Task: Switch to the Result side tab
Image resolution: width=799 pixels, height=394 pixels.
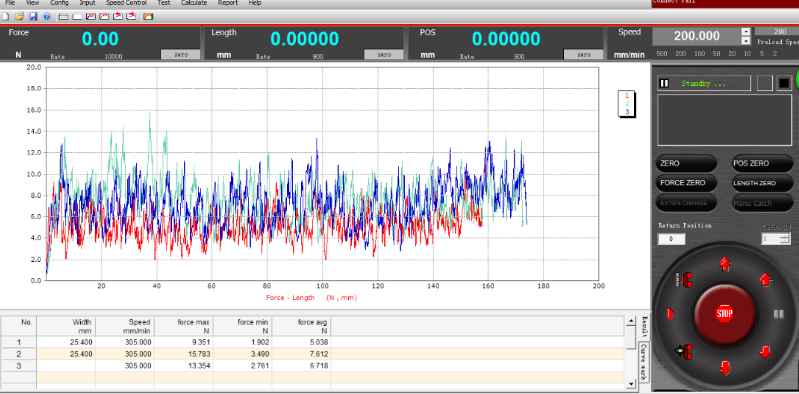Action: click(x=644, y=327)
